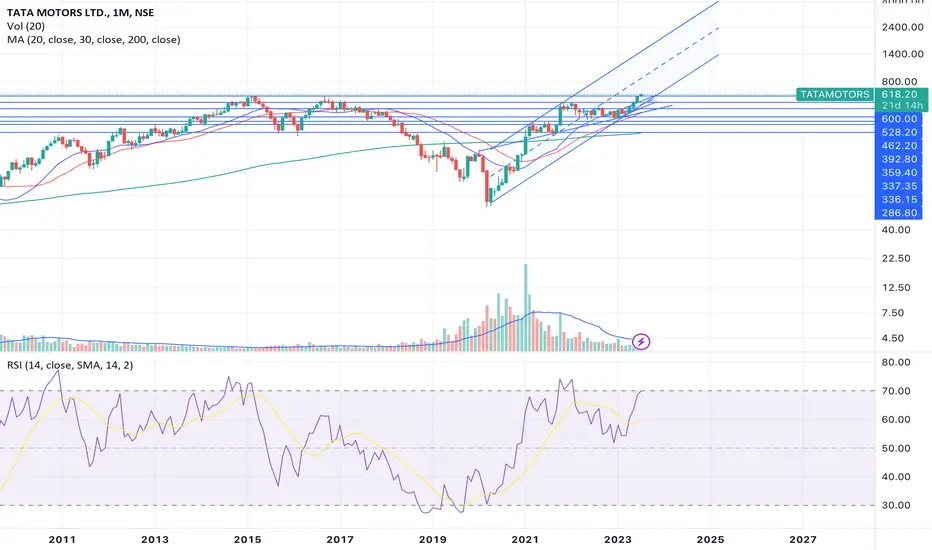Click the 392.80 price level label

(899, 159)
